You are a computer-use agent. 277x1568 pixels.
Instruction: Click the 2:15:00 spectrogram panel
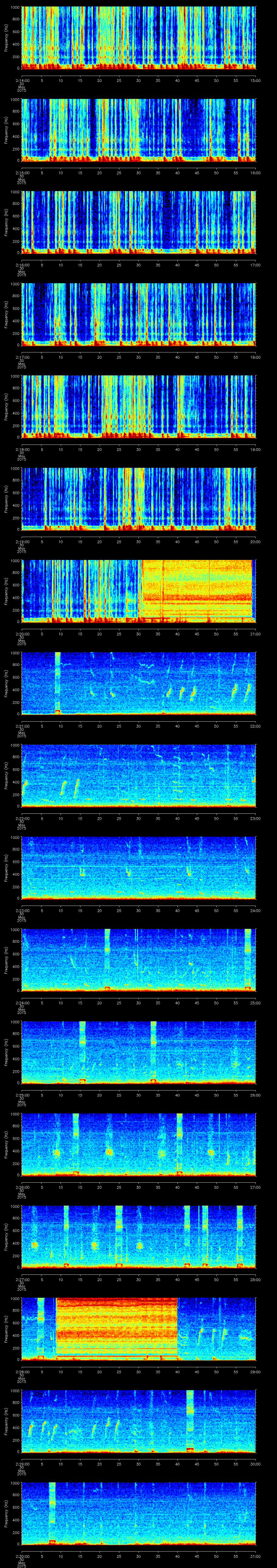click(x=138, y=130)
